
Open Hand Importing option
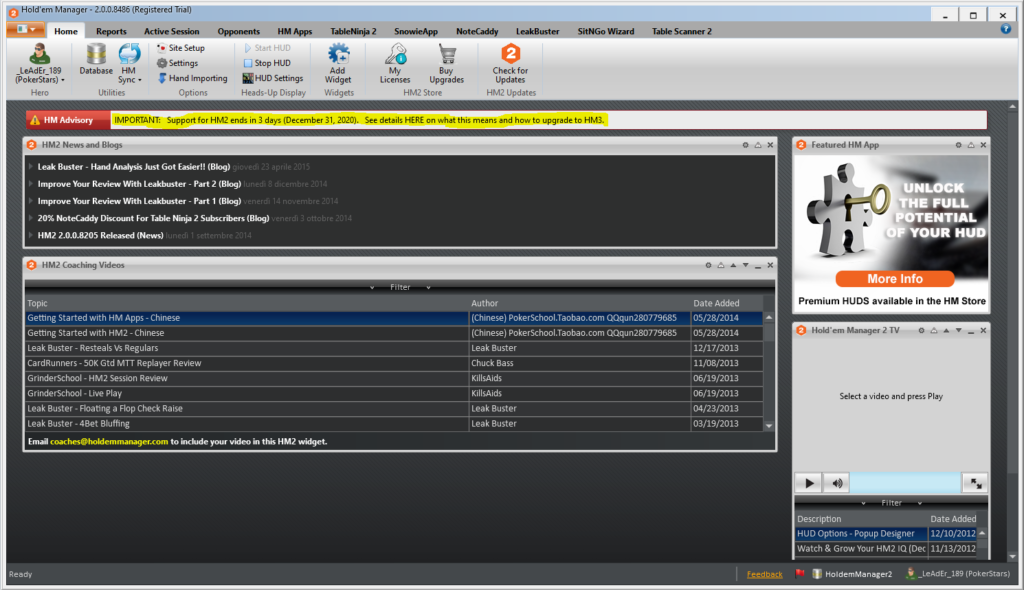[192, 78]
